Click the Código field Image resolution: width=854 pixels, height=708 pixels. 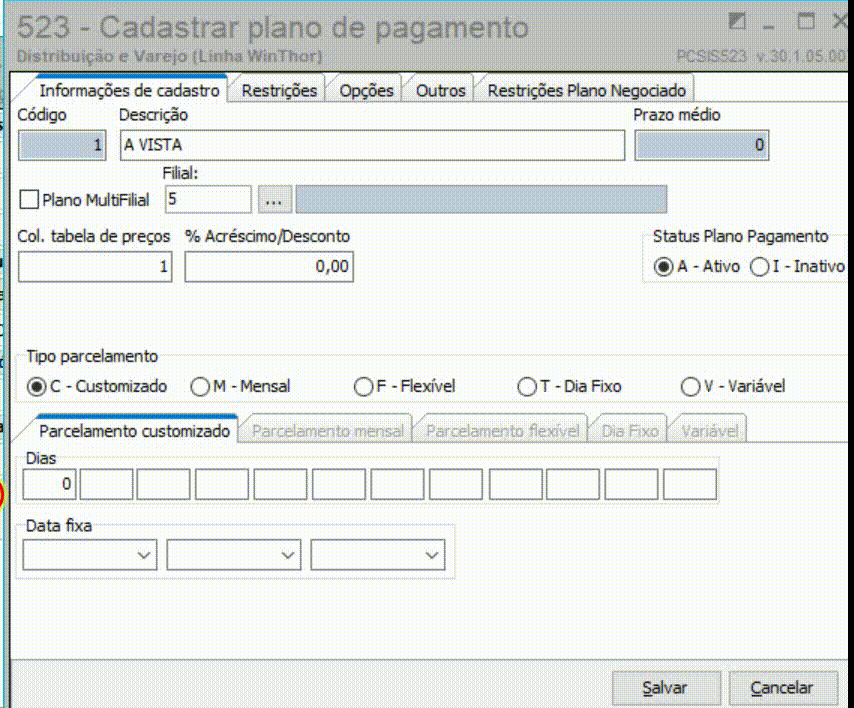tap(62, 145)
